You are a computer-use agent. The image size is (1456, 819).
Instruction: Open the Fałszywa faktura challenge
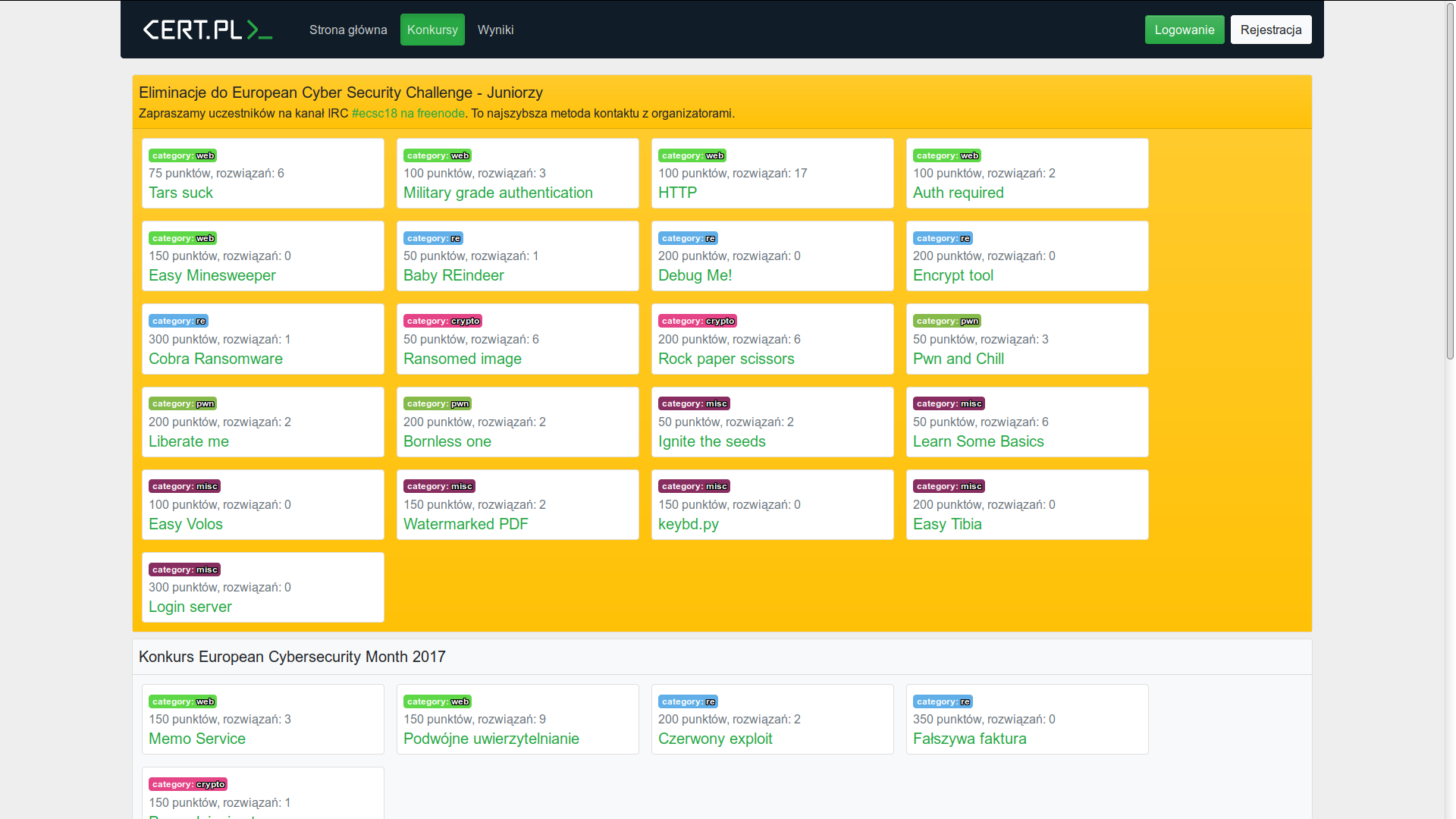(969, 739)
